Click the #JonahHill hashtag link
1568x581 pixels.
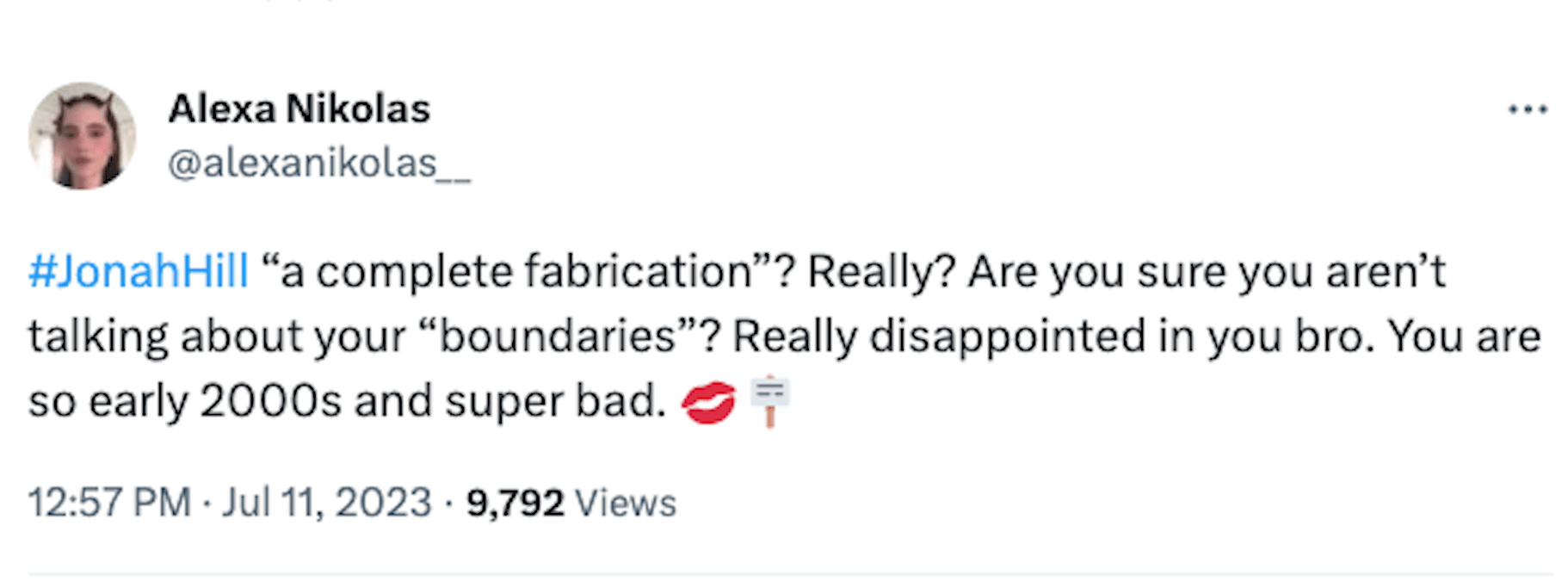[x=139, y=272]
